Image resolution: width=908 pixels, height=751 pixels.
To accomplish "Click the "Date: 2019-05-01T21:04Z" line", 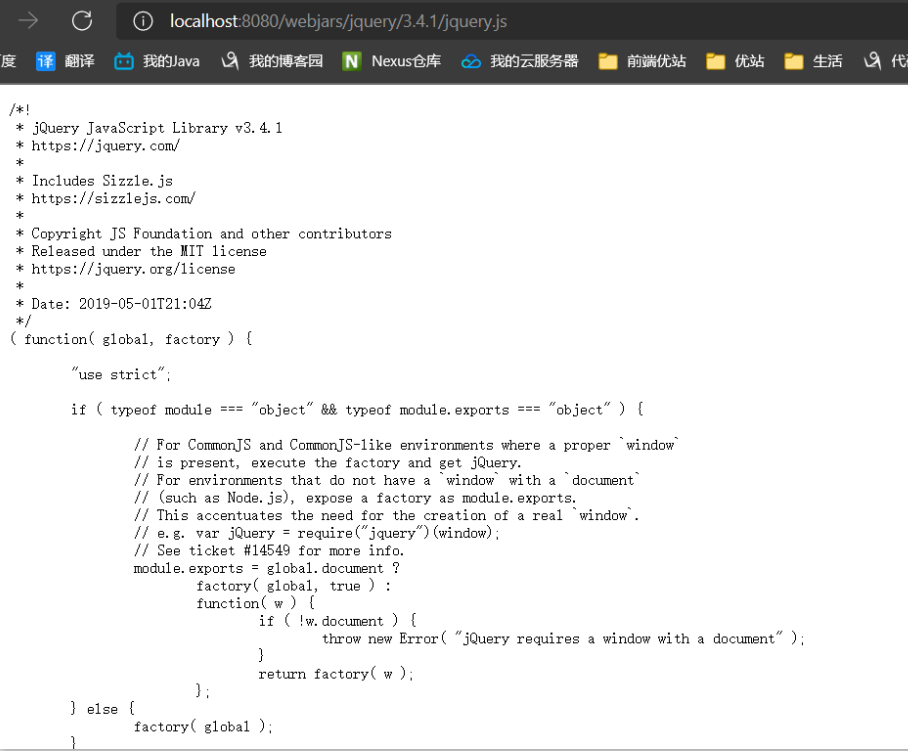I will coord(121,304).
